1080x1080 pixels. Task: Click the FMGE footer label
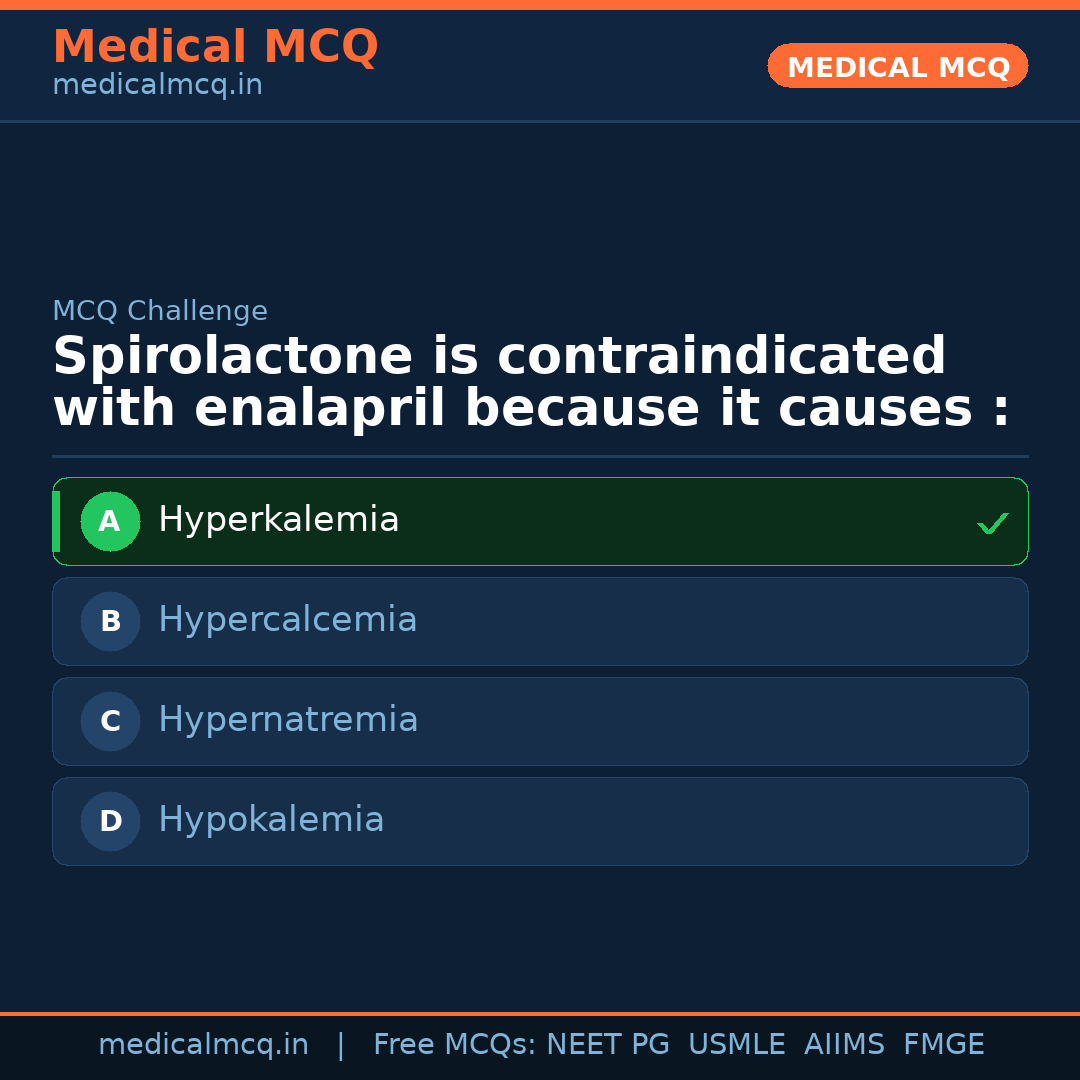(x=944, y=1045)
